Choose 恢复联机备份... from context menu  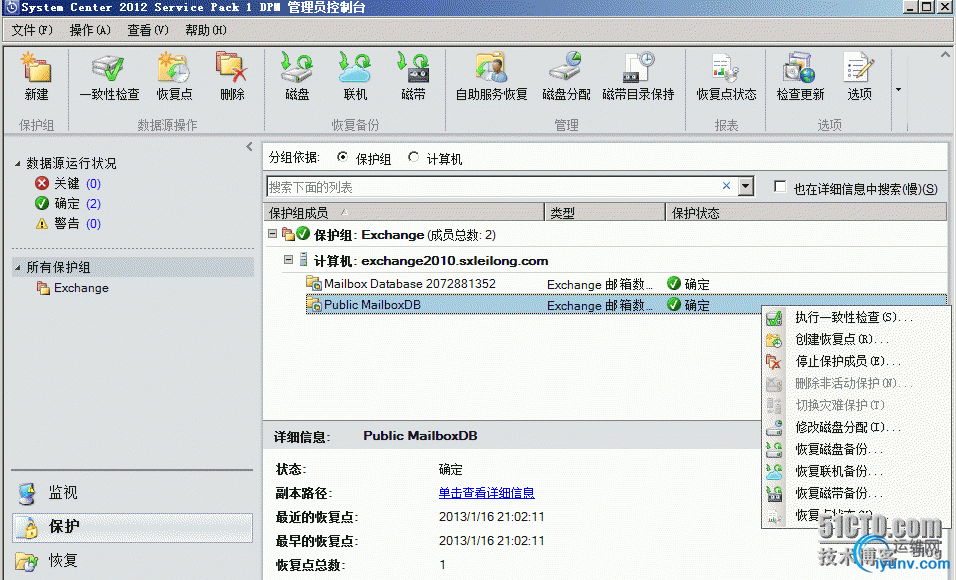point(855,471)
